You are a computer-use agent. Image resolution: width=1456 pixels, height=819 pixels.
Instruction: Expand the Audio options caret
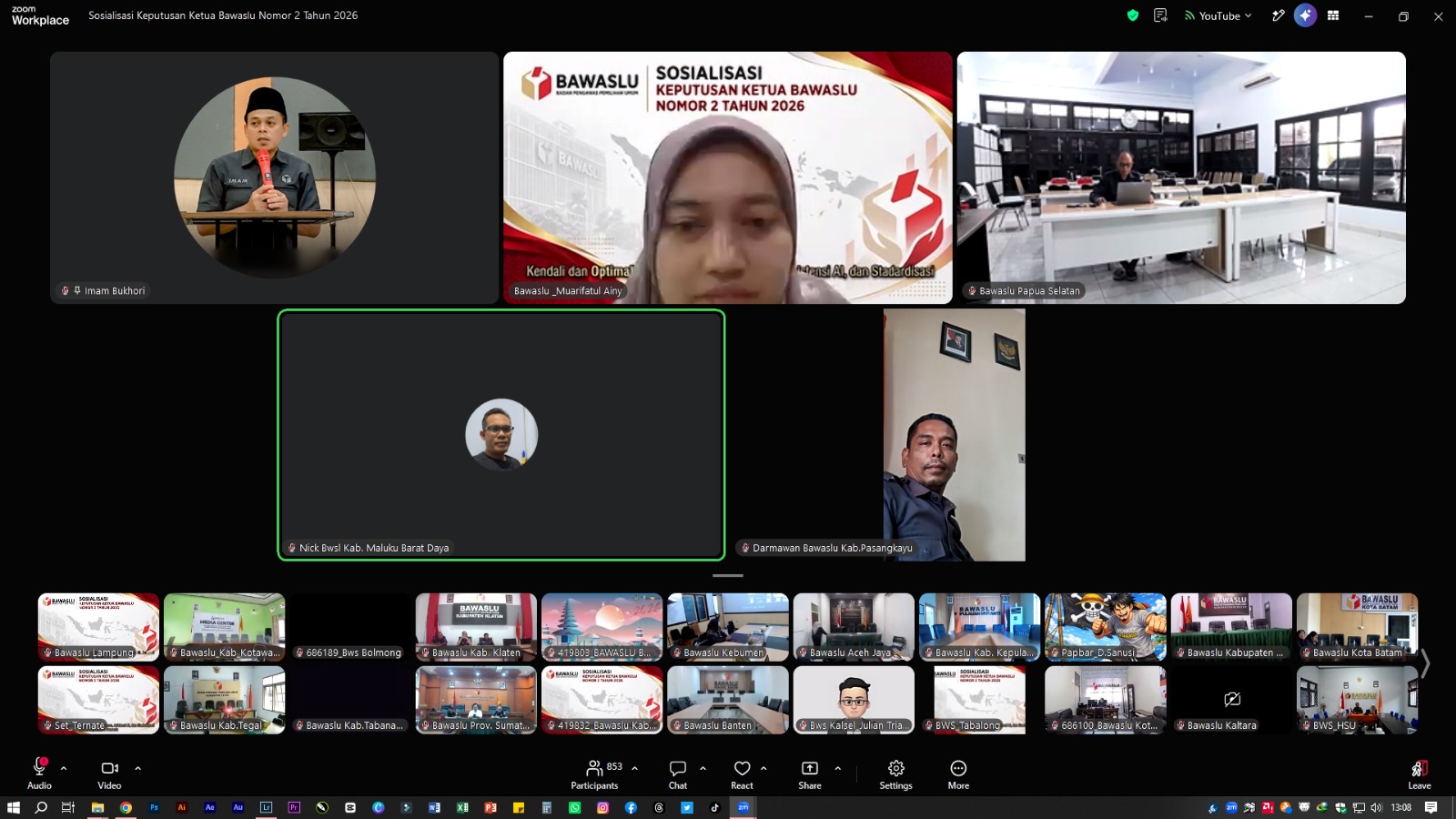point(64,768)
